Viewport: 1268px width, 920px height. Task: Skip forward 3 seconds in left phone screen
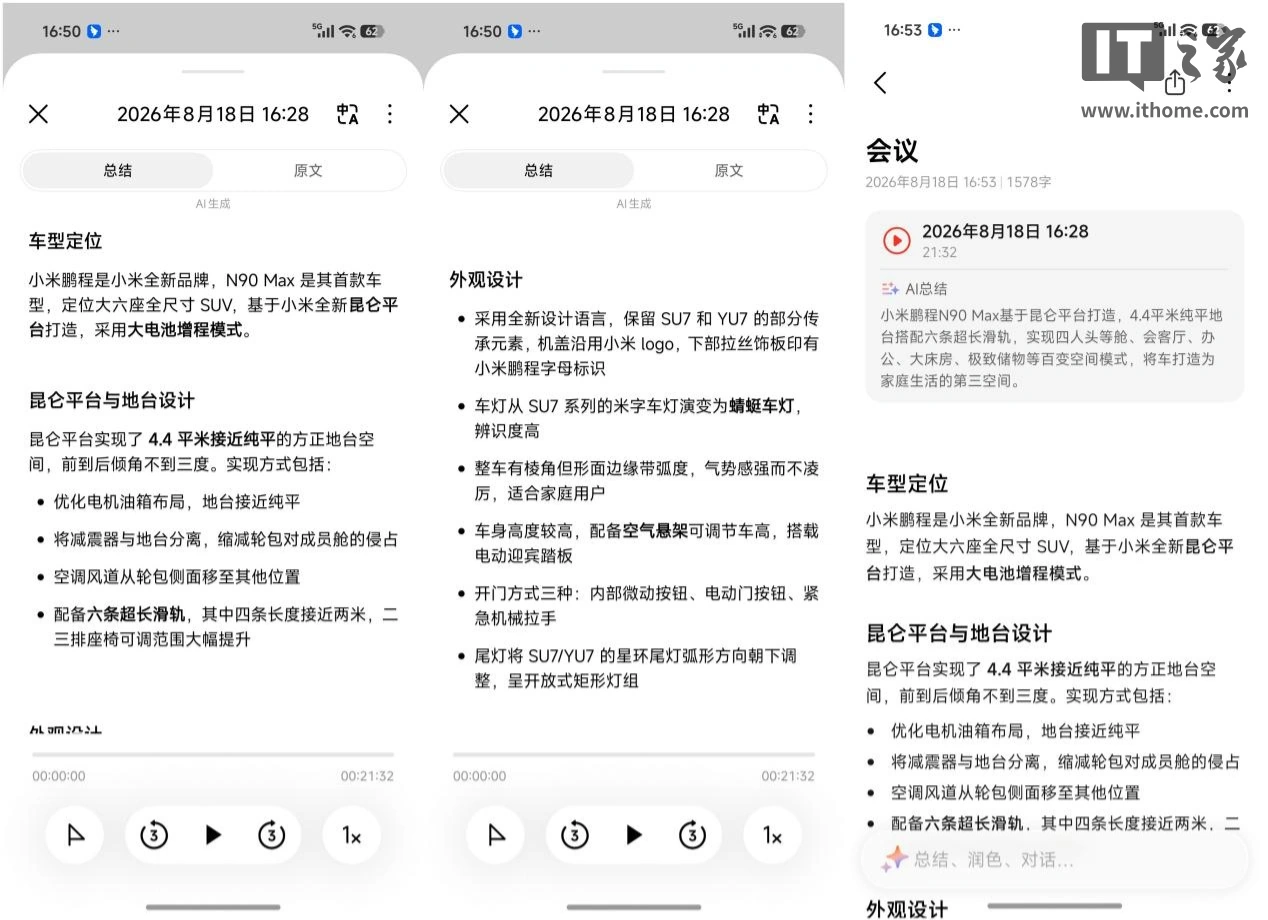pyautogui.click(x=272, y=835)
